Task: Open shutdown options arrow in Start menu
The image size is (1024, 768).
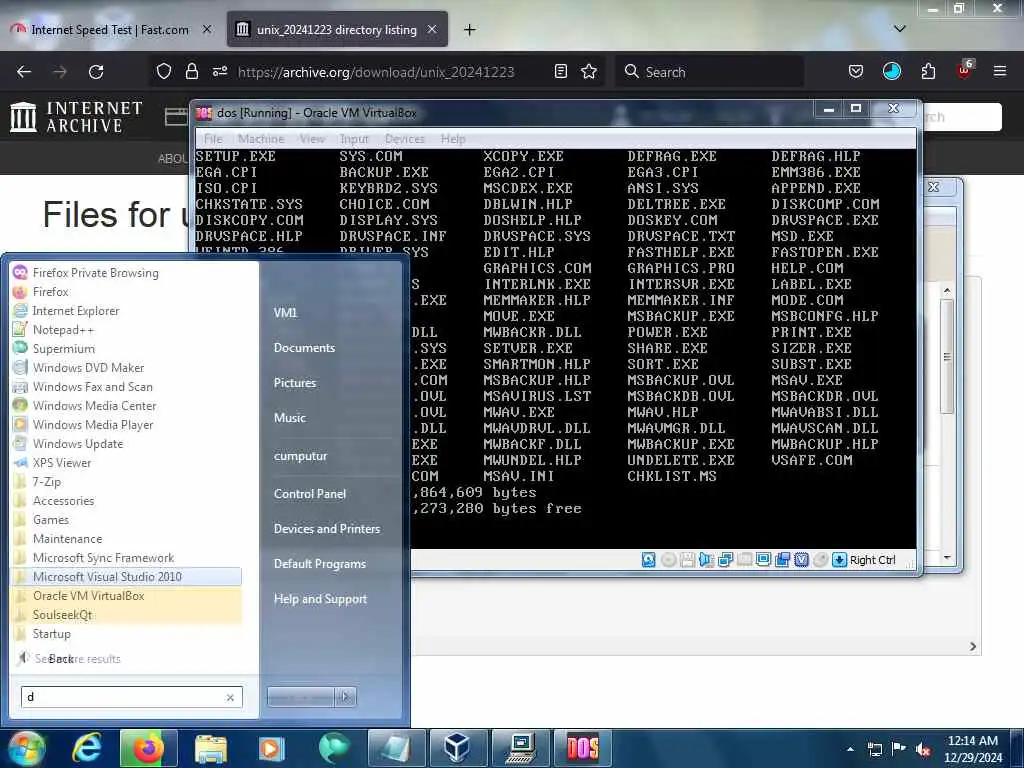Action: (x=346, y=697)
